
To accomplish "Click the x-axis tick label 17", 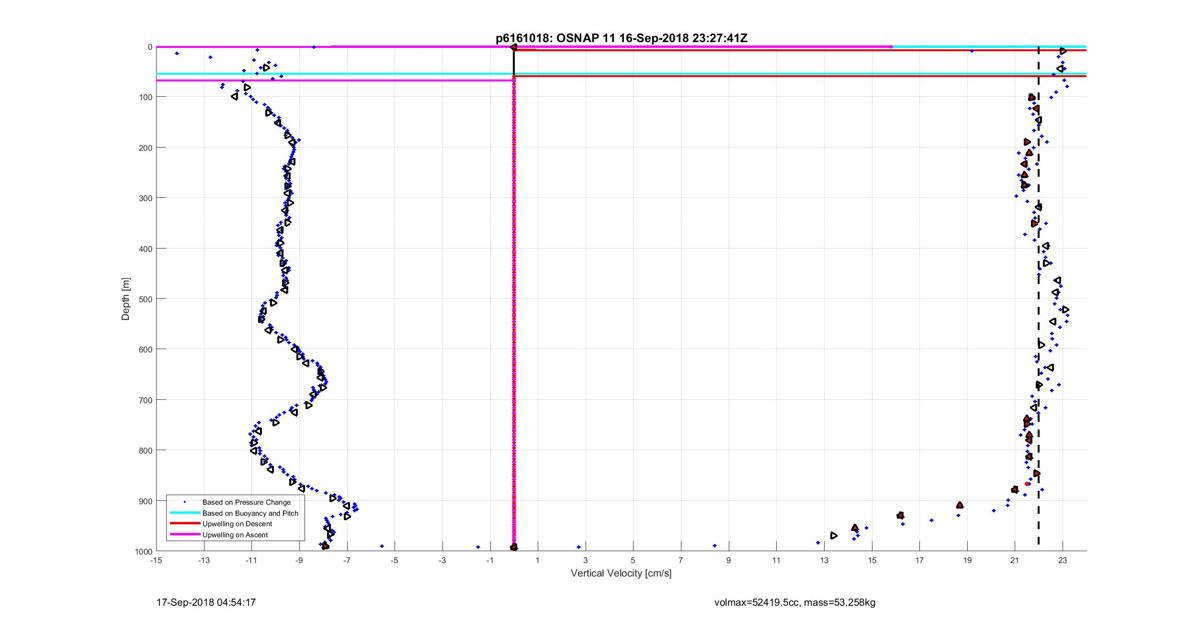I will click(919, 561).
